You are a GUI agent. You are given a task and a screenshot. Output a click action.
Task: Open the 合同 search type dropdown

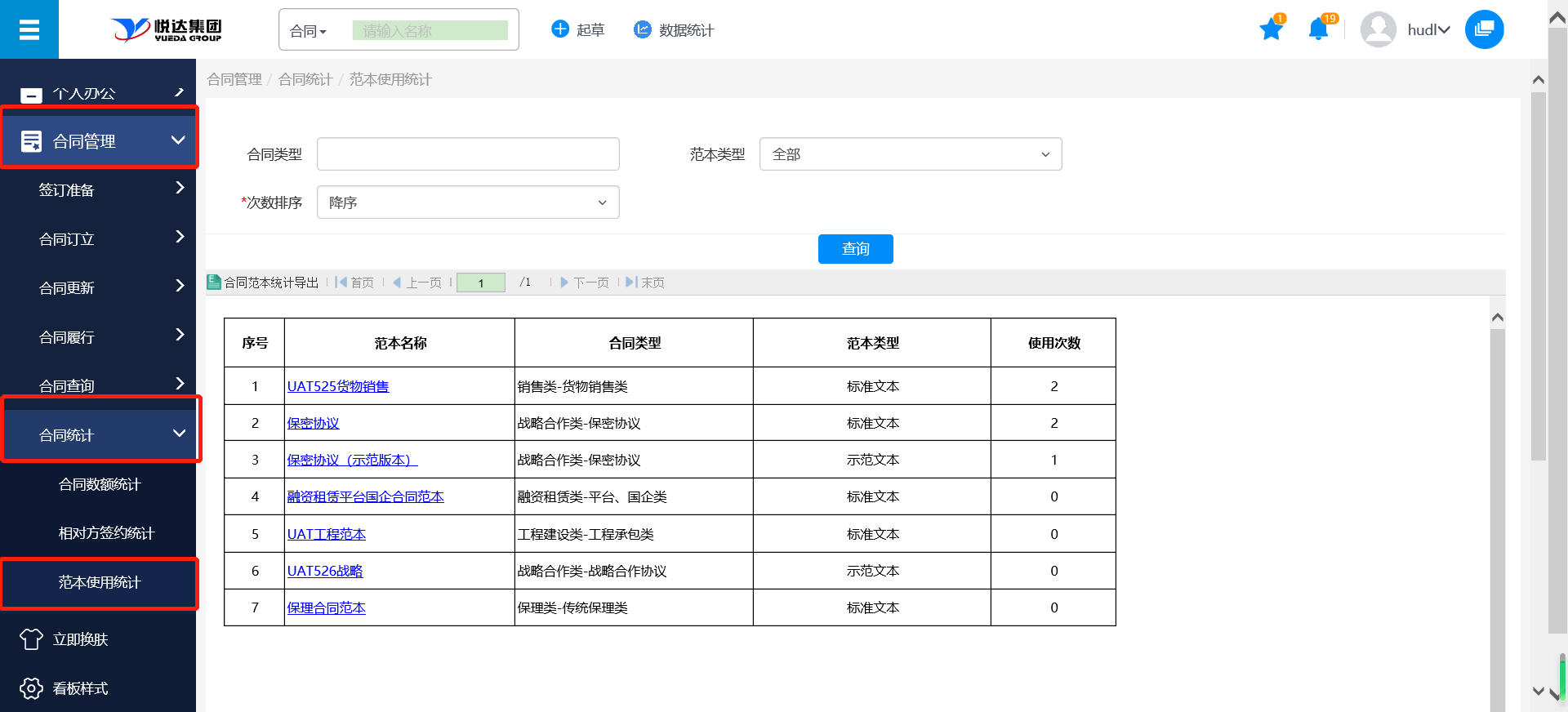309,31
